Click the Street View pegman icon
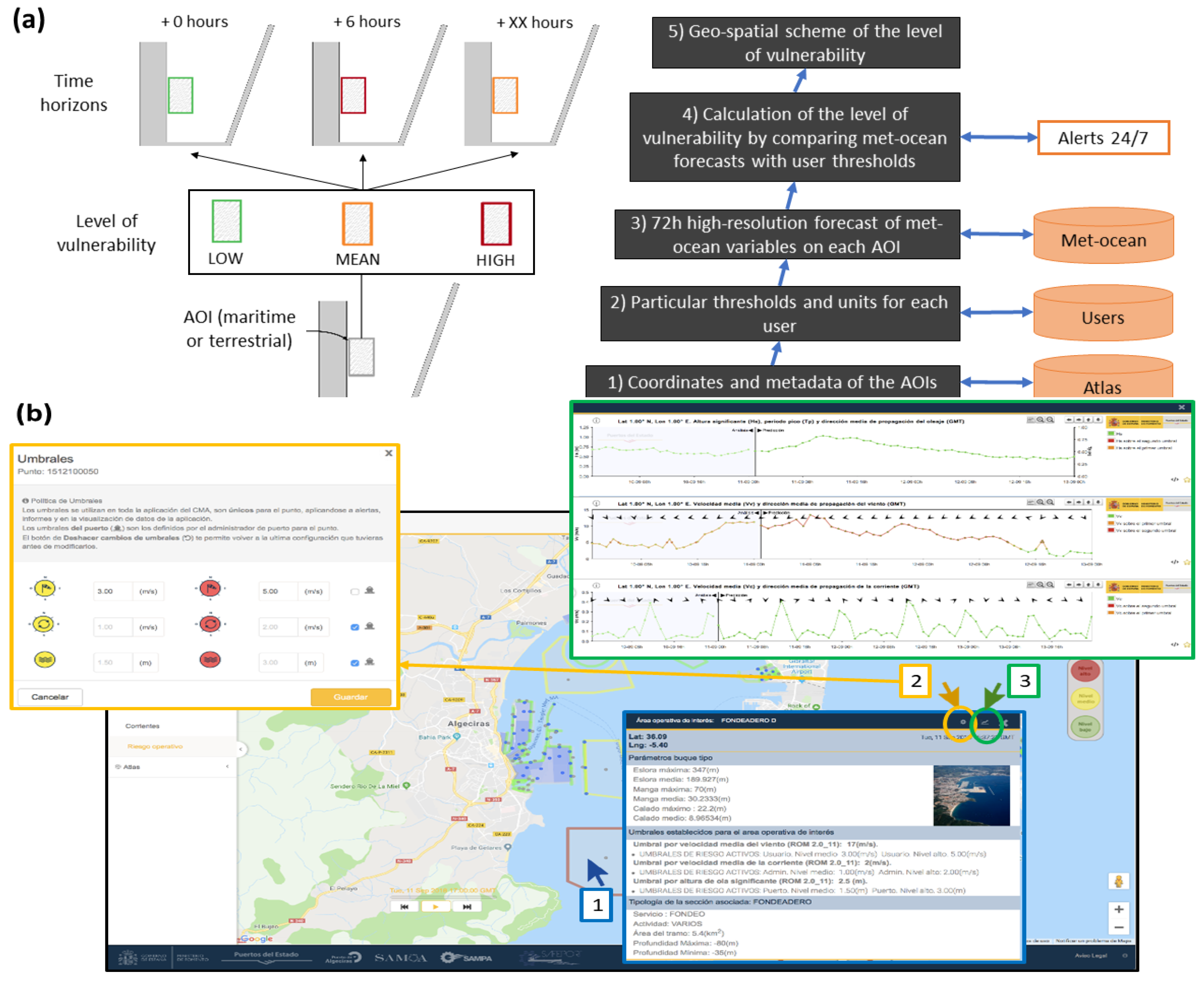Image resolution: width=1204 pixels, height=983 pixels. click(1119, 881)
